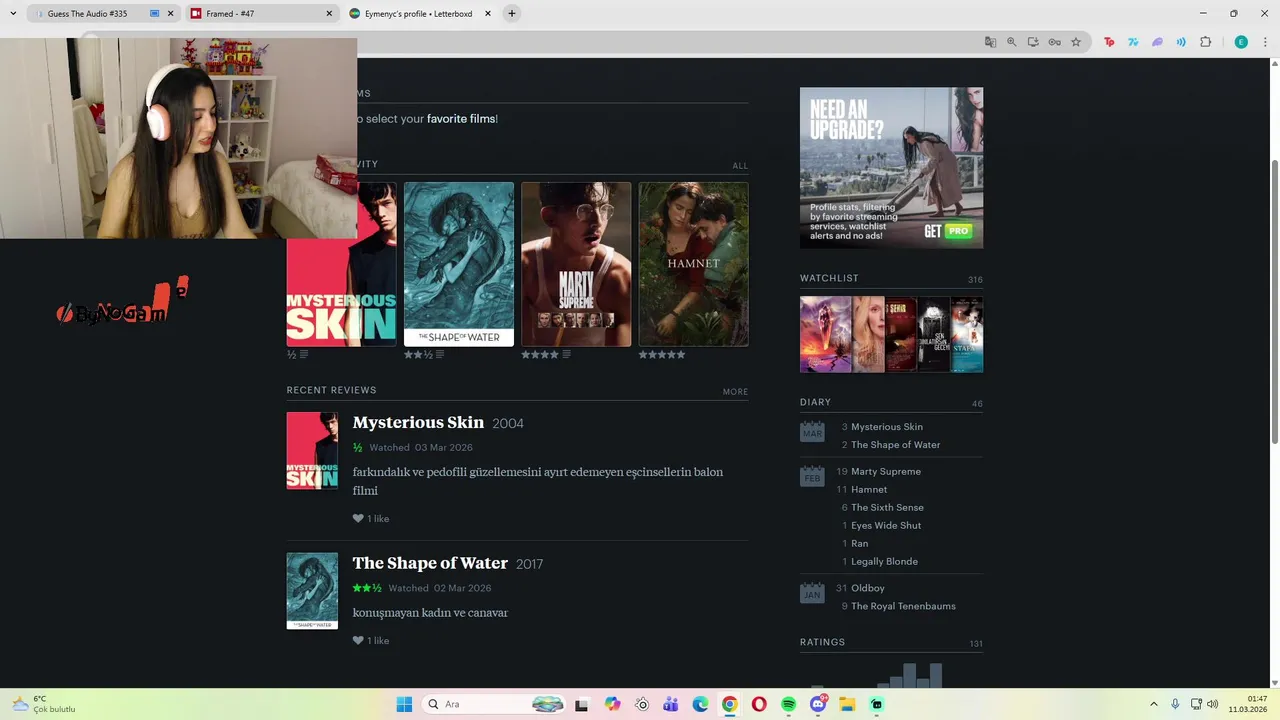Open the translate page icon in address bar
The height and width of the screenshot is (720, 1280).
[990, 42]
